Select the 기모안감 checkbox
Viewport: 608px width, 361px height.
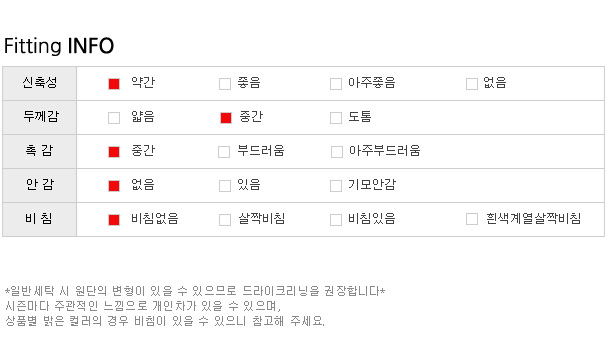[x=336, y=186]
